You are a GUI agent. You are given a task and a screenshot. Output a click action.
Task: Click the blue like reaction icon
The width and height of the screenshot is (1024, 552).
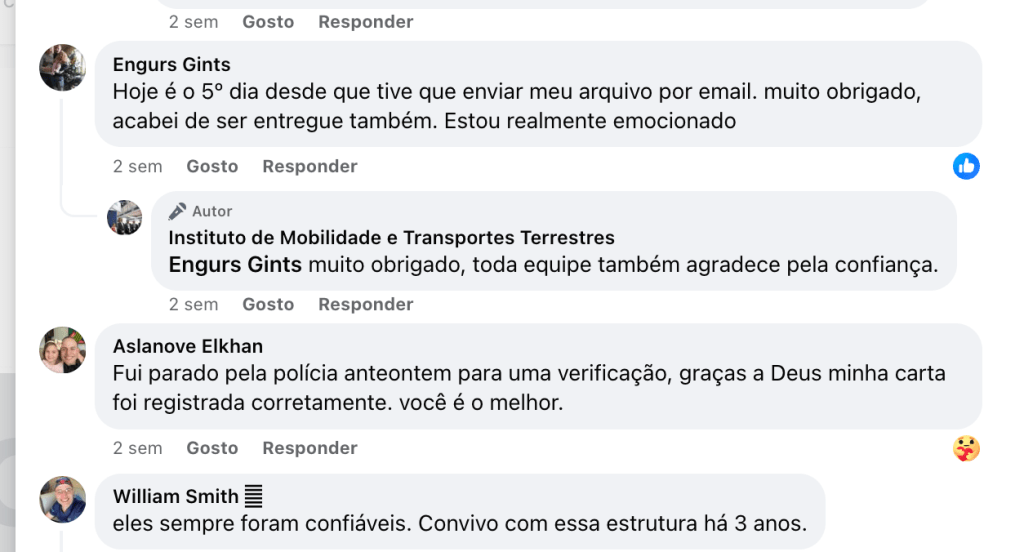[x=966, y=166]
